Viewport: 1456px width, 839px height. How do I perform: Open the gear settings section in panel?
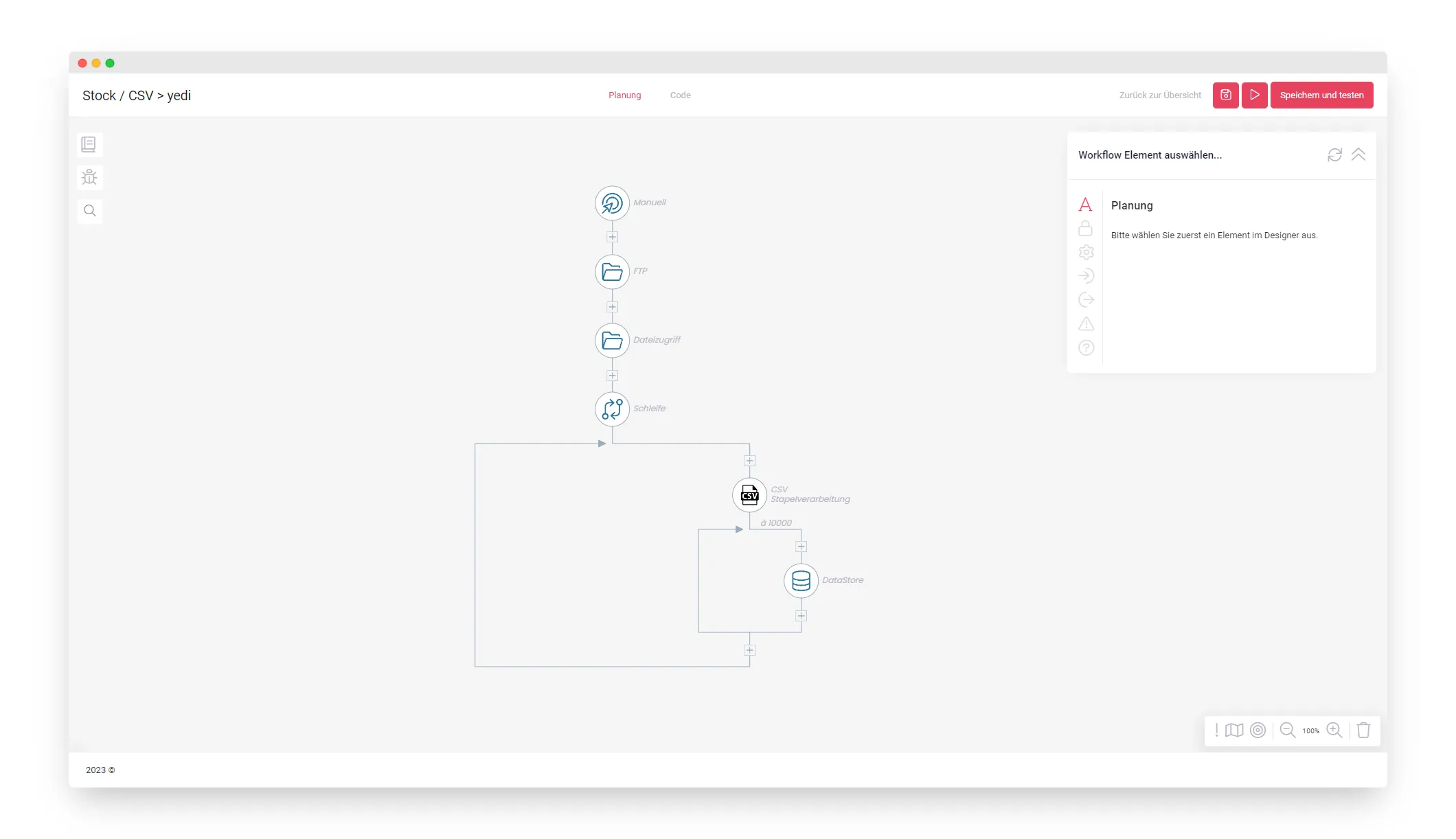1086,252
